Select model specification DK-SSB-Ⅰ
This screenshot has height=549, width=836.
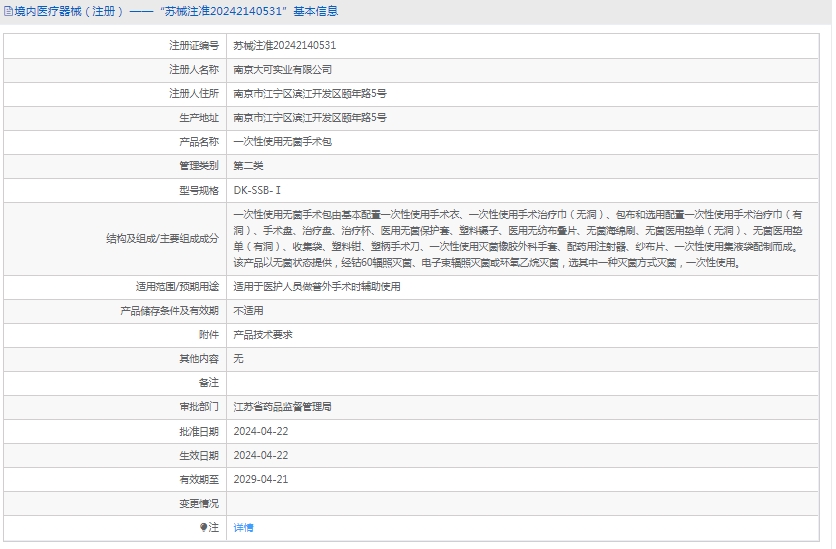click(x=257, y=190)
